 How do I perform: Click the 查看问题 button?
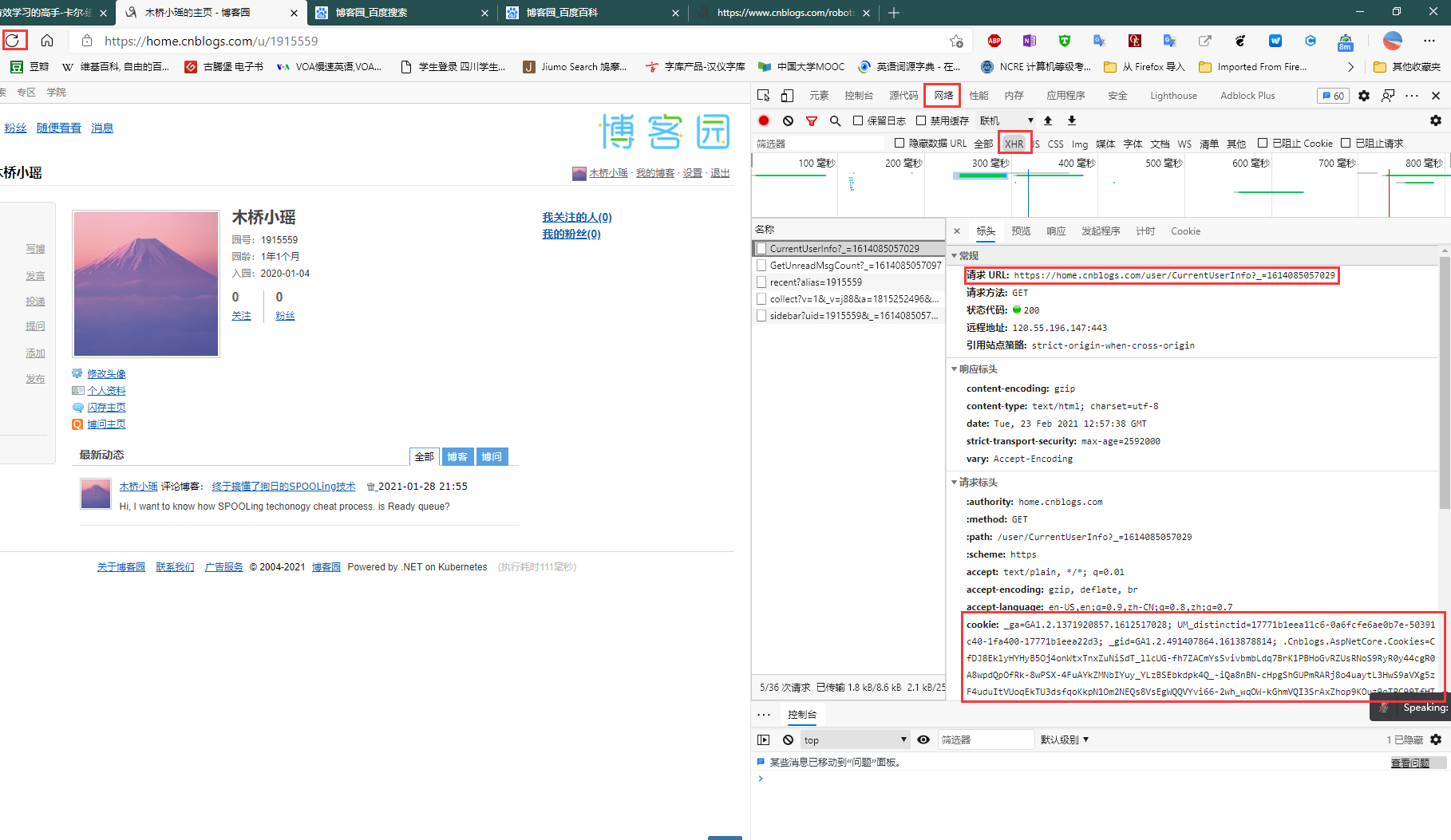tap(1409, 763)
